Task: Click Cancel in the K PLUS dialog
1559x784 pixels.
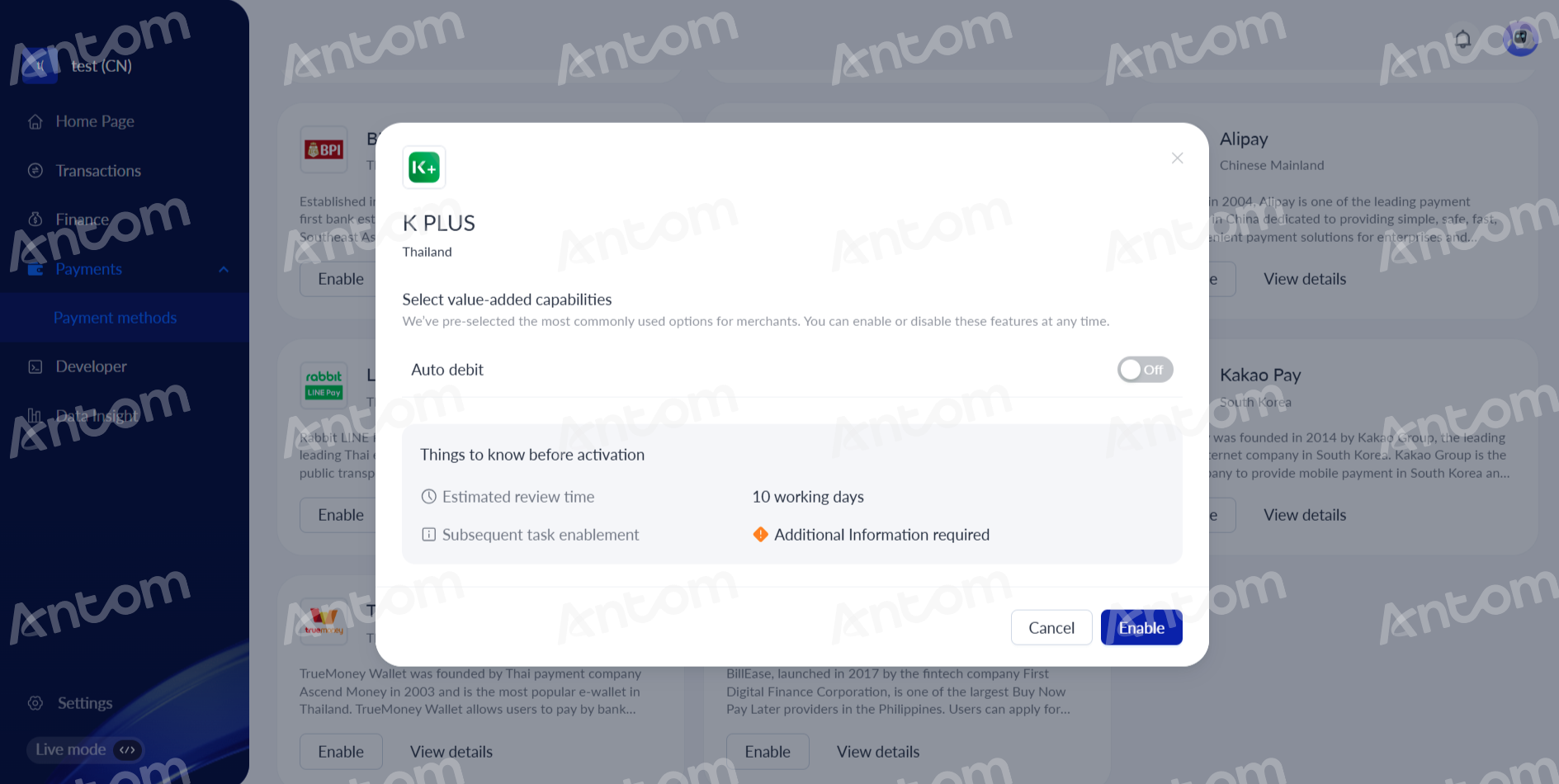Action: coord(1051,628)
